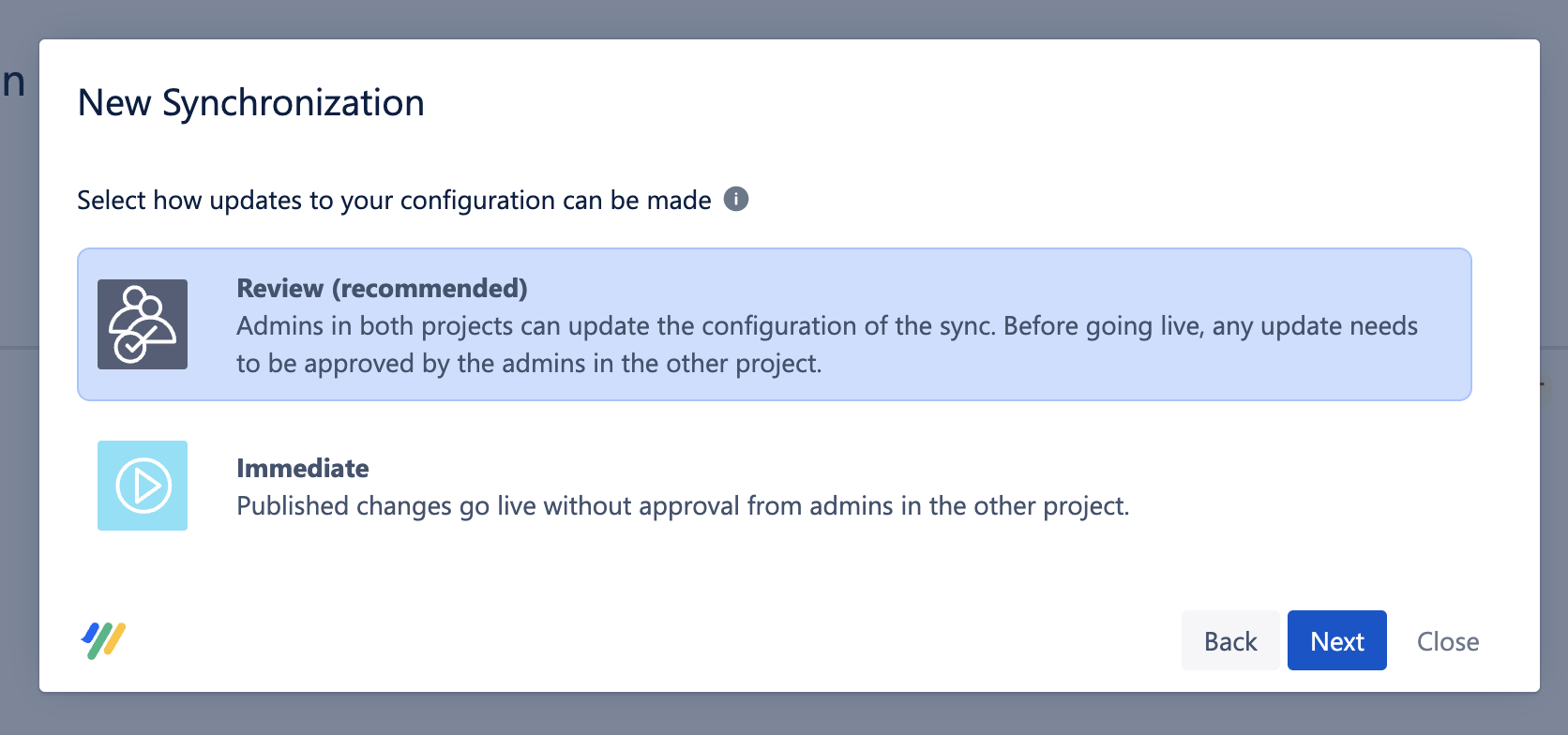Click the Next button

point(1336,640)
